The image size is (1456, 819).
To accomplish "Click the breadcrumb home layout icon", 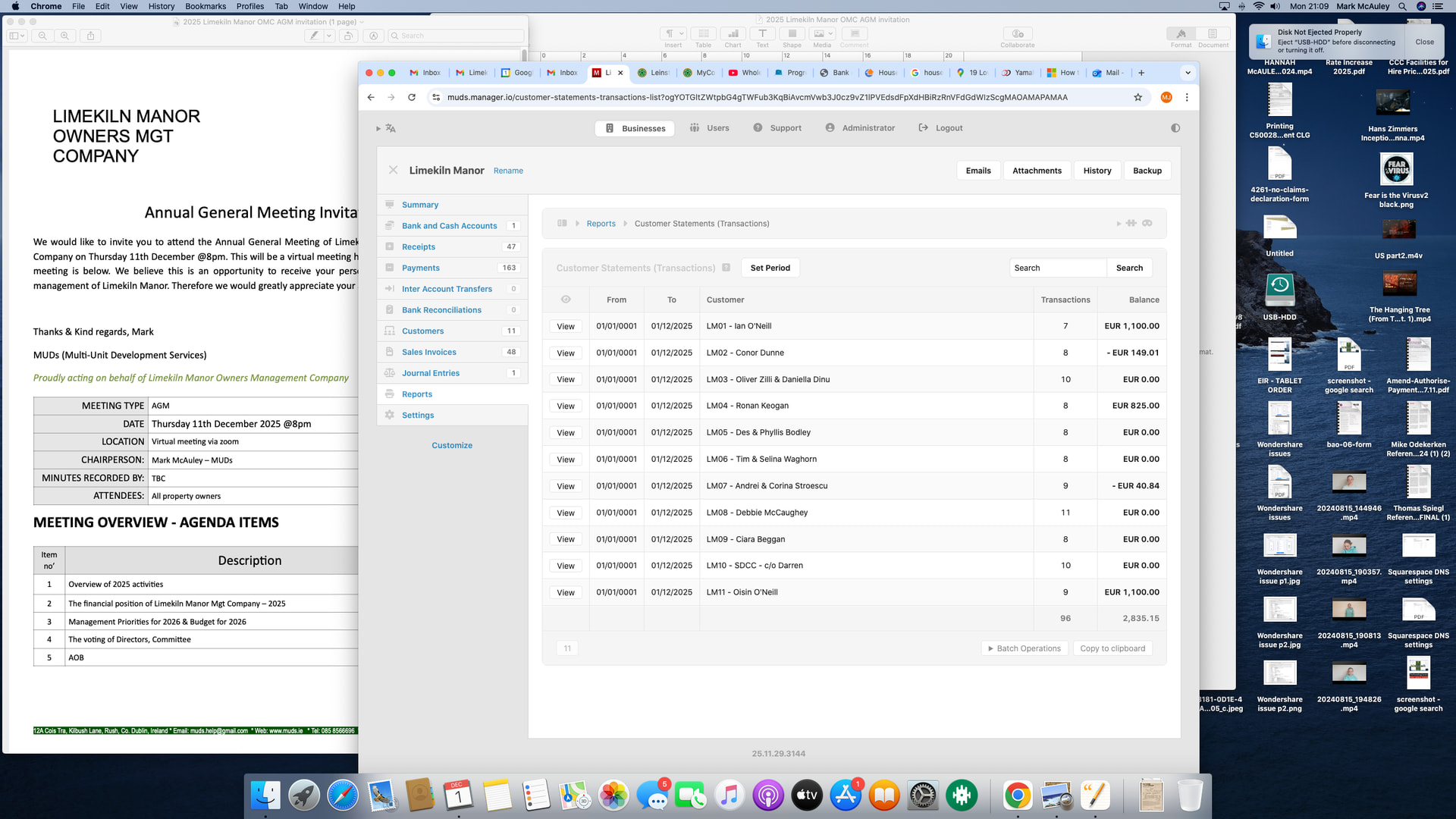I will coord(562,224).
